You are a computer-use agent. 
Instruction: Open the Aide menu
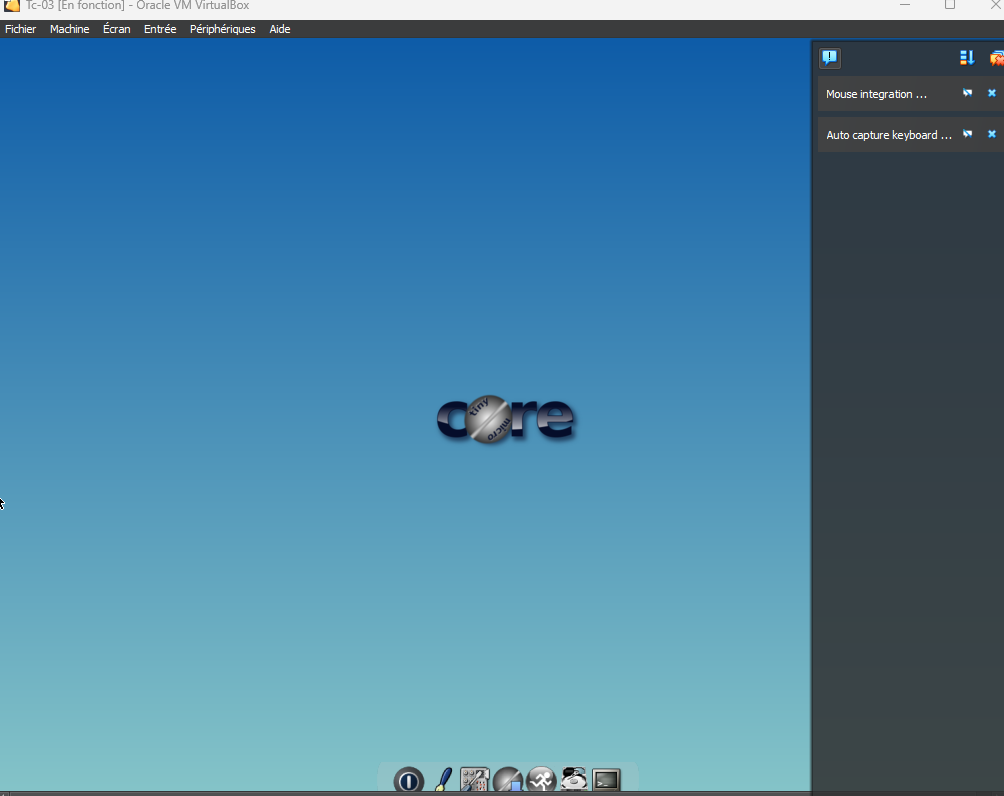[x=280, y=29]
